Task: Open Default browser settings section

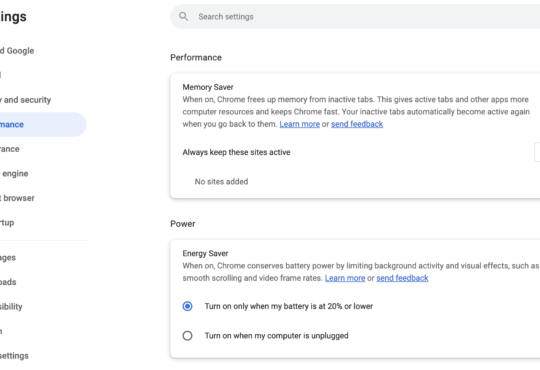Action: point(17,198)
